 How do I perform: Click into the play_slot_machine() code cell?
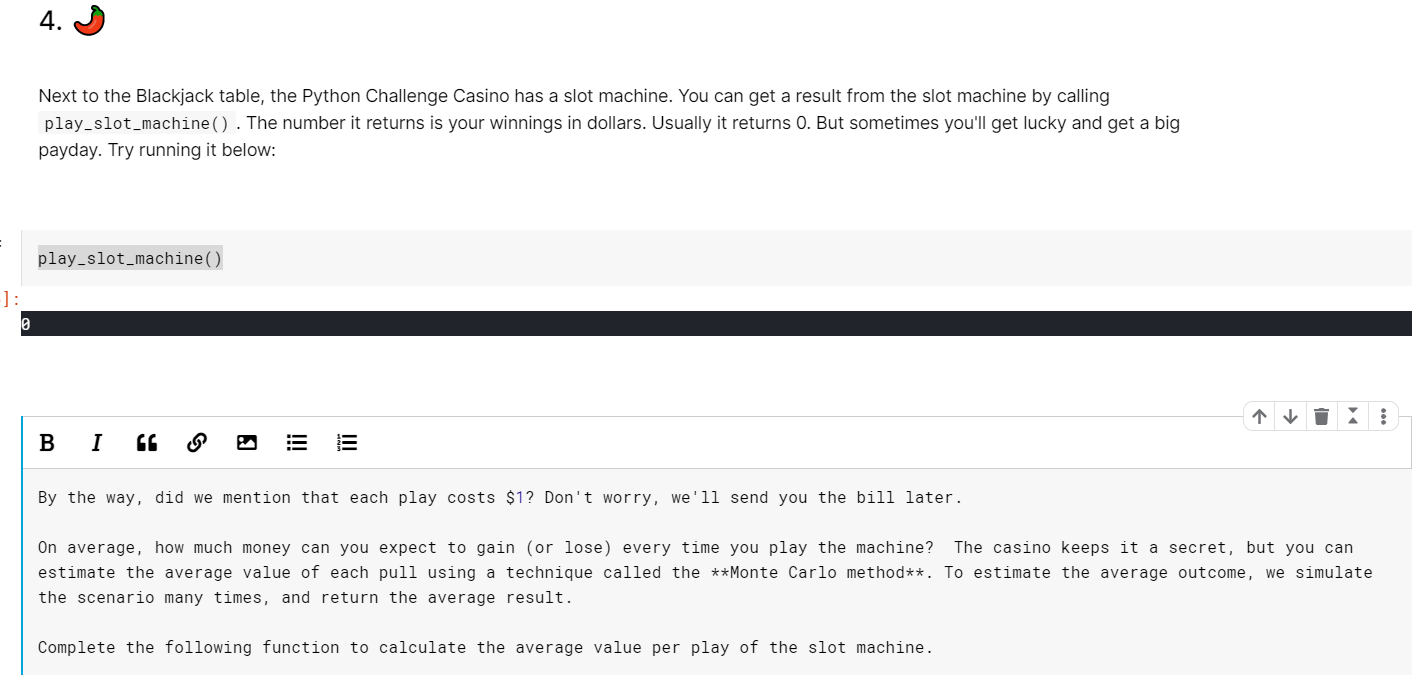(x=716, y=258)
